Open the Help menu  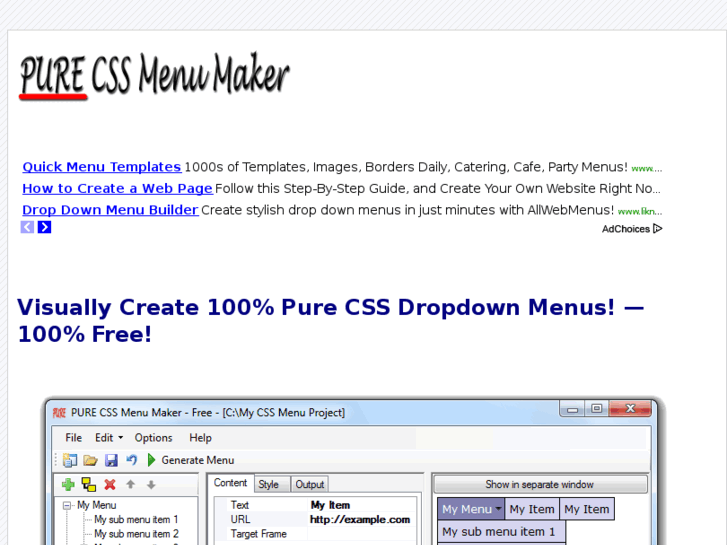click(200, 438)
